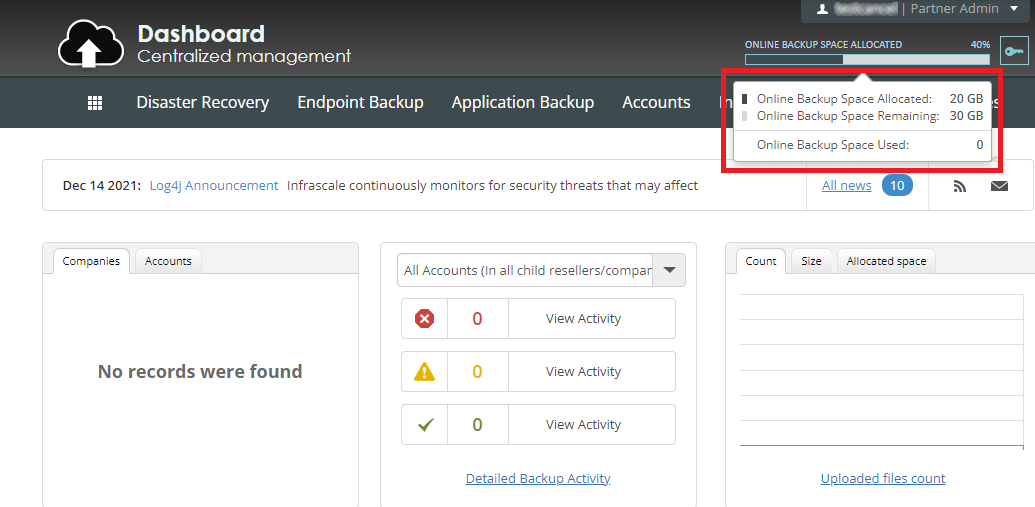
Task: Switch to the Allocated space tab
Action: (886, 261)
